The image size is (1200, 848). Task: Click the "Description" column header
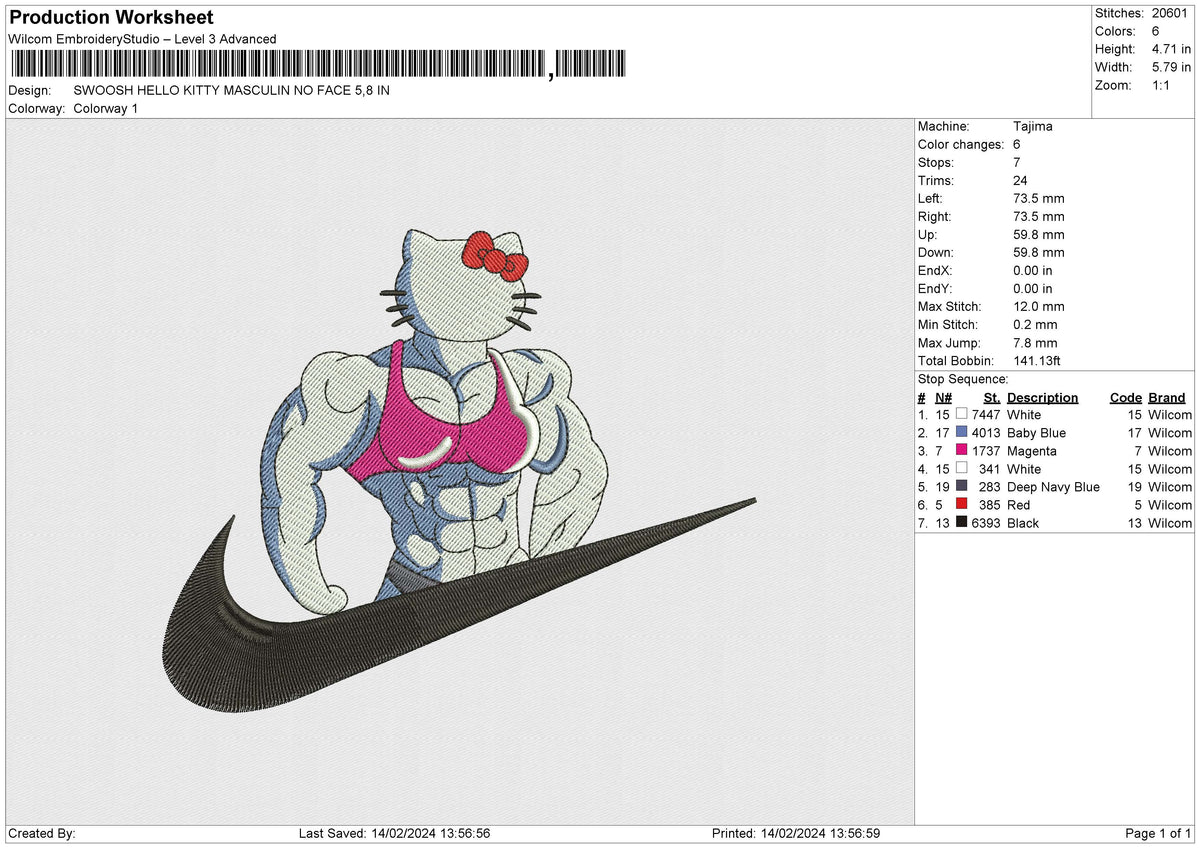(1043, 397)
